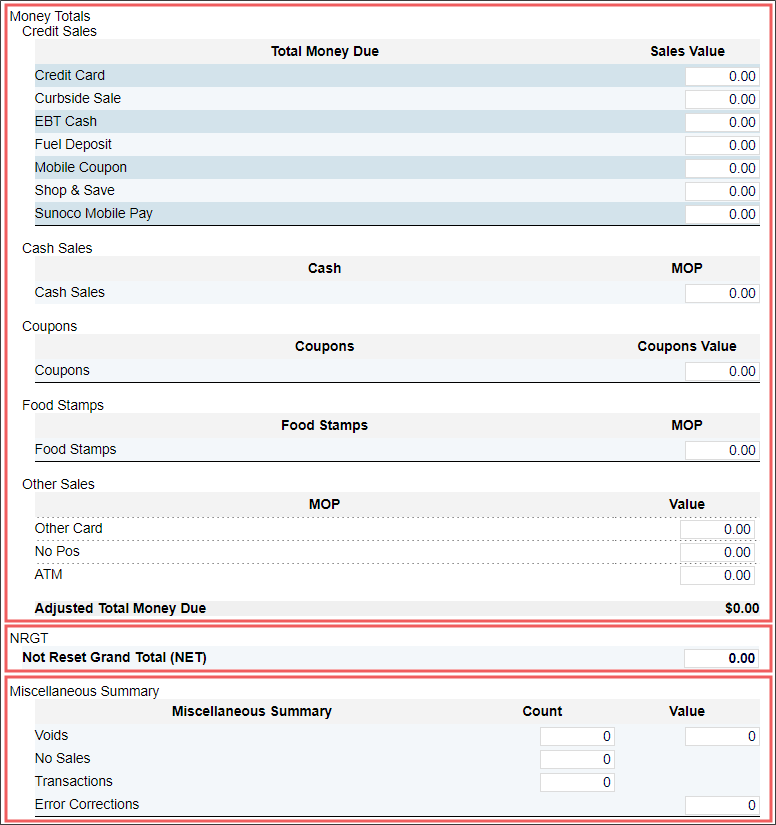Image resolution: width=776 pixels, height=825 pixels.
Task: Click the Coupons Value column header
Action: tap(687, 347)
